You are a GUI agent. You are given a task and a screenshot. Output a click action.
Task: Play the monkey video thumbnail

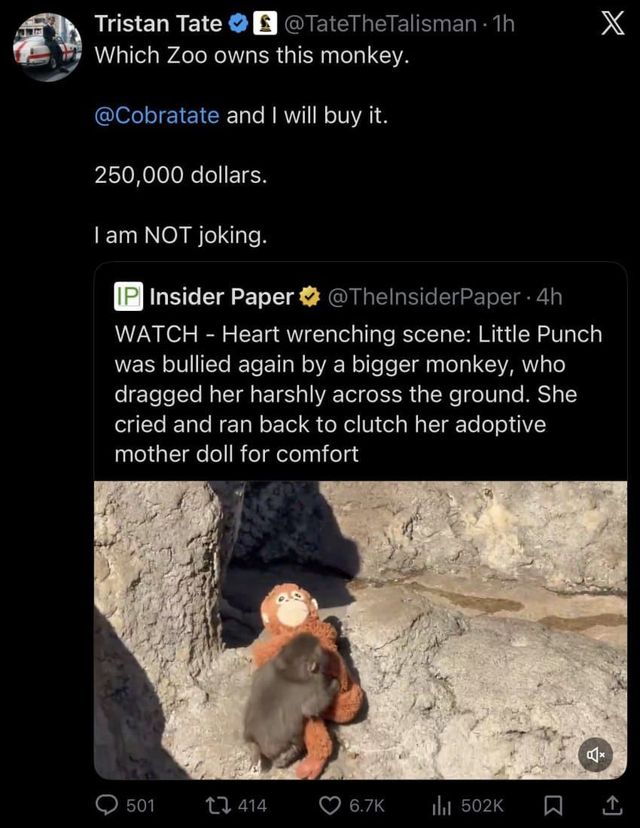pyautogui.click(x=360, y=630)
